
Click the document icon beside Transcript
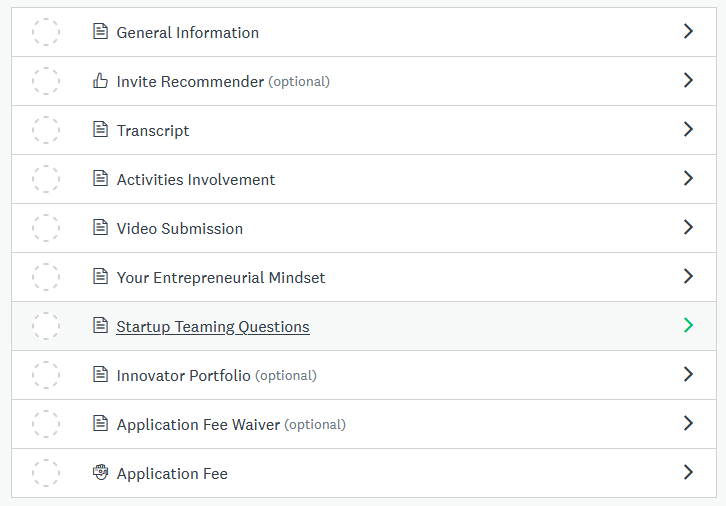pyautogui.click(x=100, y=130)
